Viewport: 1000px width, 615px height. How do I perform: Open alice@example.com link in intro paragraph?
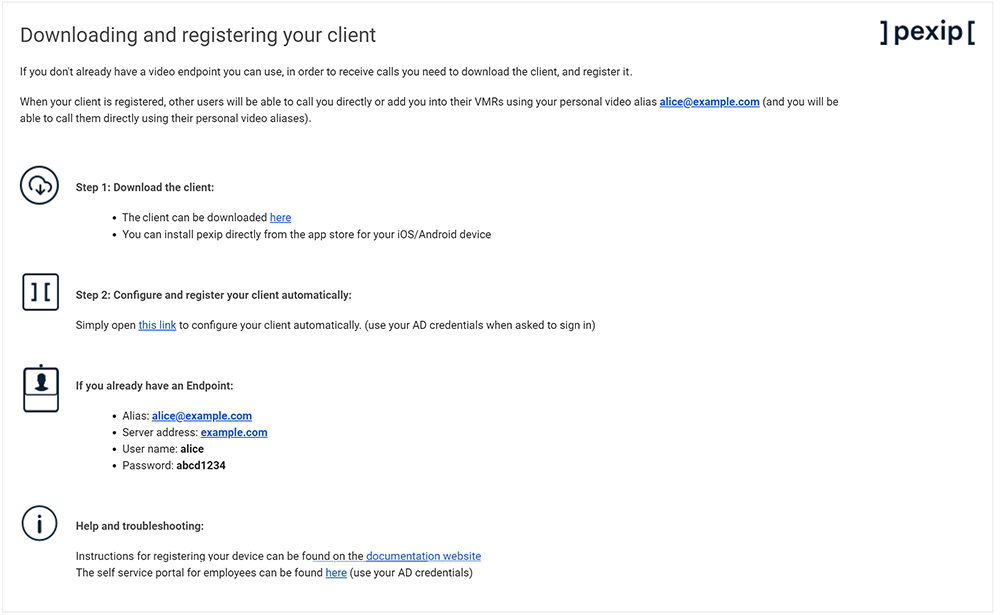click(x=709, y=102)
